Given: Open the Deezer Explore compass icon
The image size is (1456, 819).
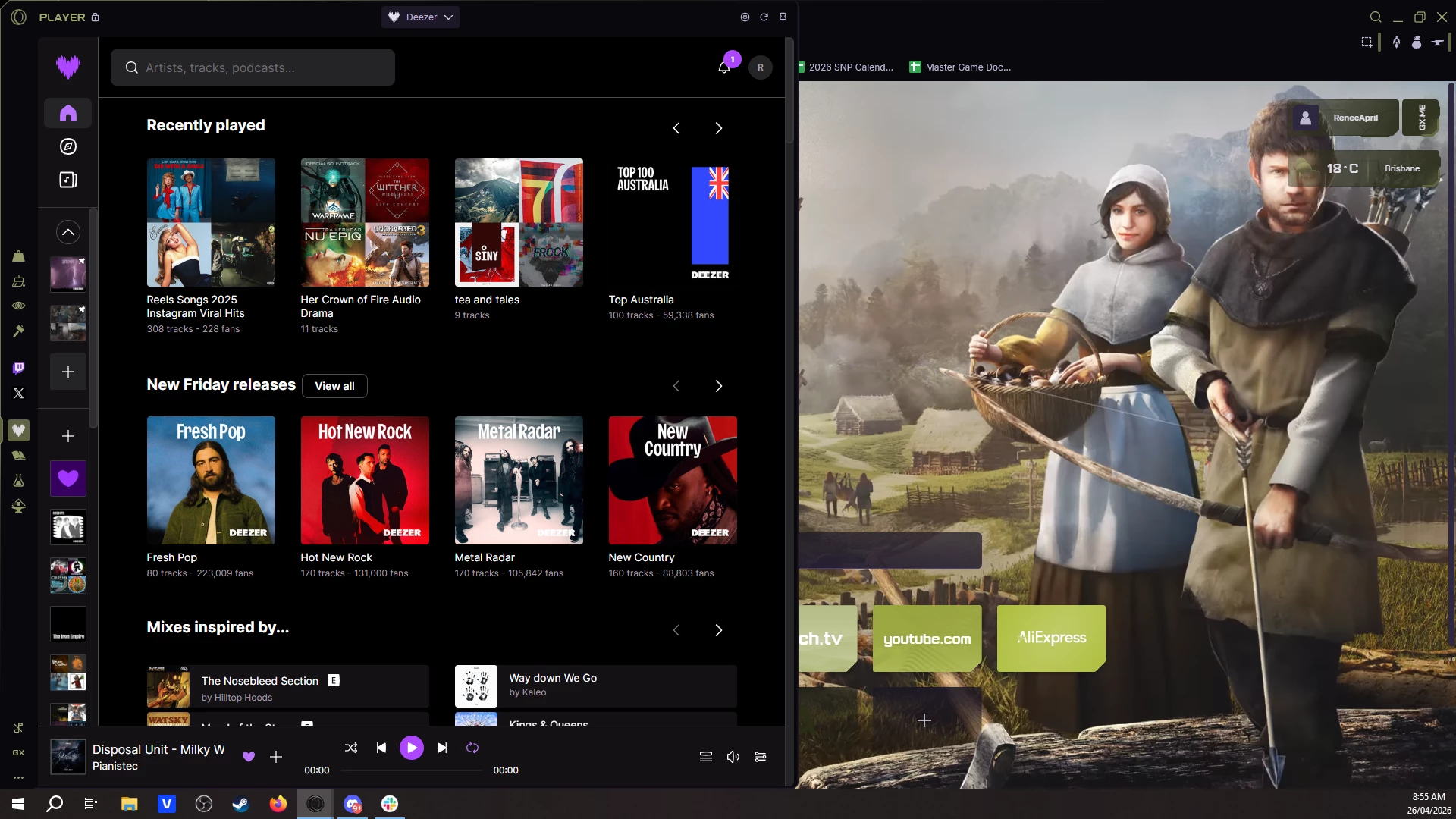Looking at the screenshot, I should [x=68, y=146].
